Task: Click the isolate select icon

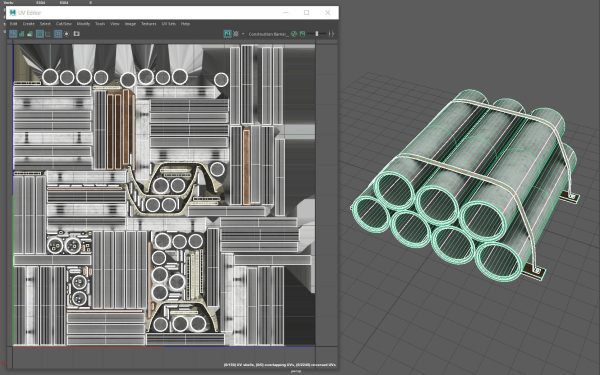Action: click(67, 34)
